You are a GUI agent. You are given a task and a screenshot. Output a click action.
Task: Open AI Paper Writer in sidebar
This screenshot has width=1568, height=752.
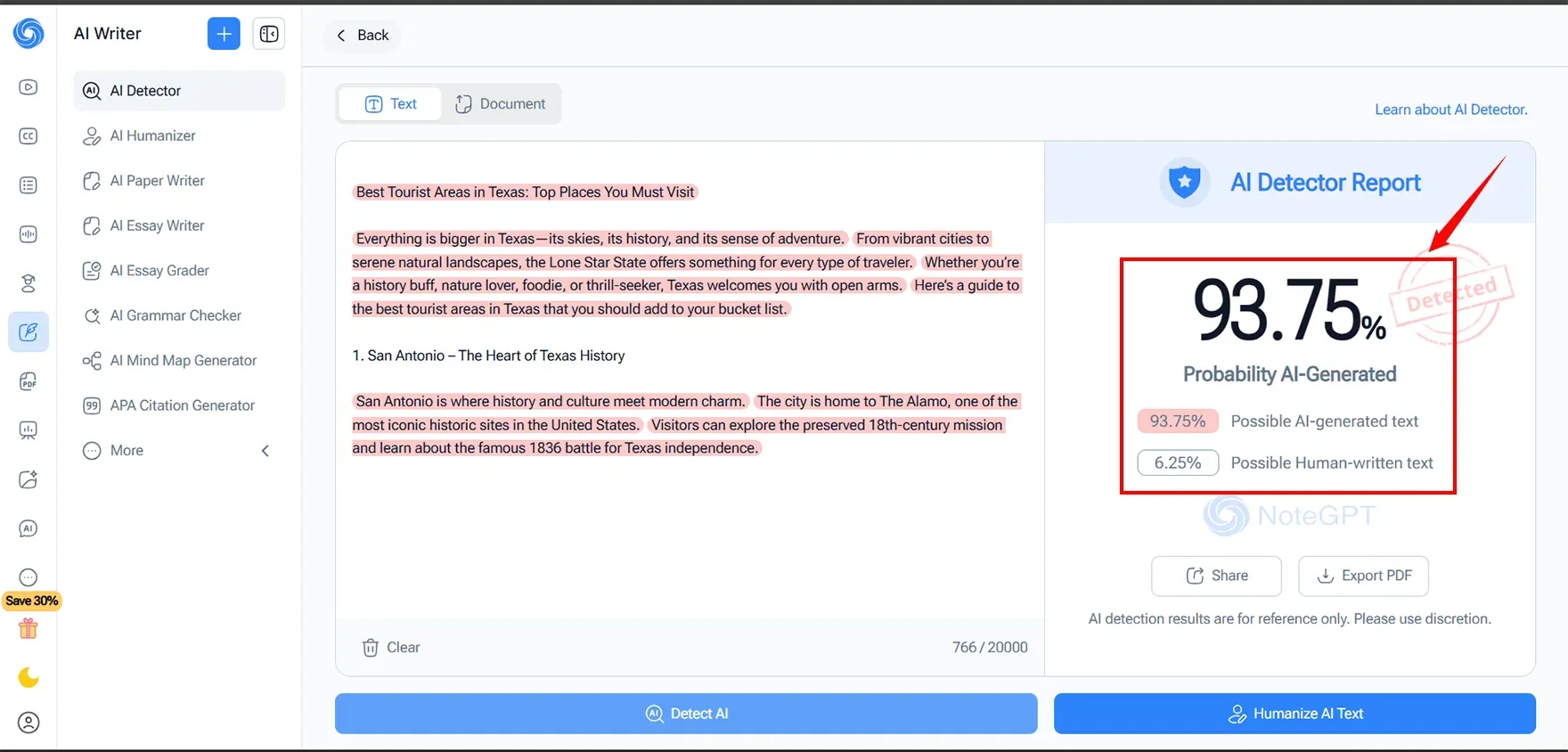pyautogui.click(x=179, y=181)
